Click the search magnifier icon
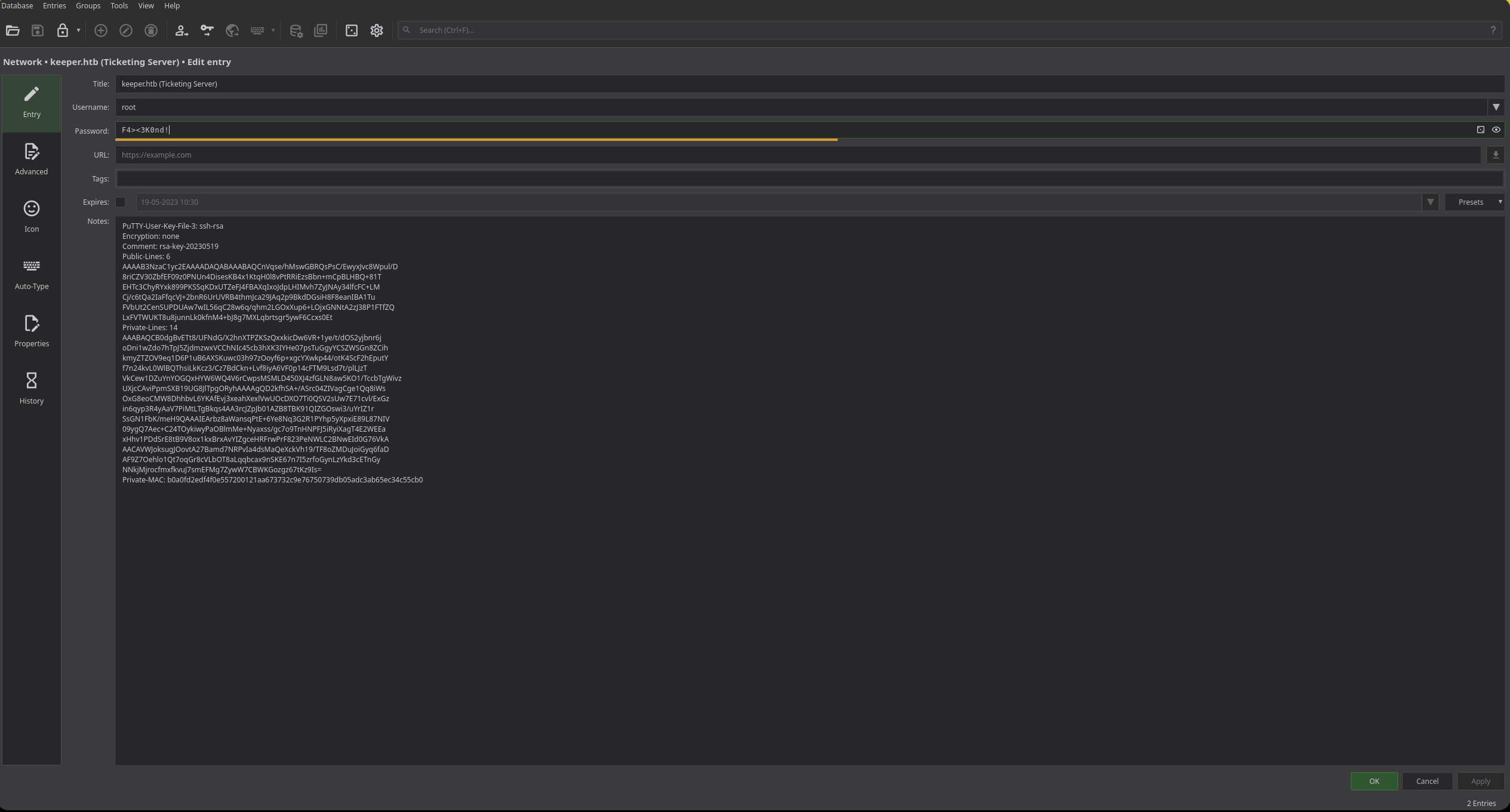Image resolution: width=1510 pixels, height=812 pixels. click(407, 30)
